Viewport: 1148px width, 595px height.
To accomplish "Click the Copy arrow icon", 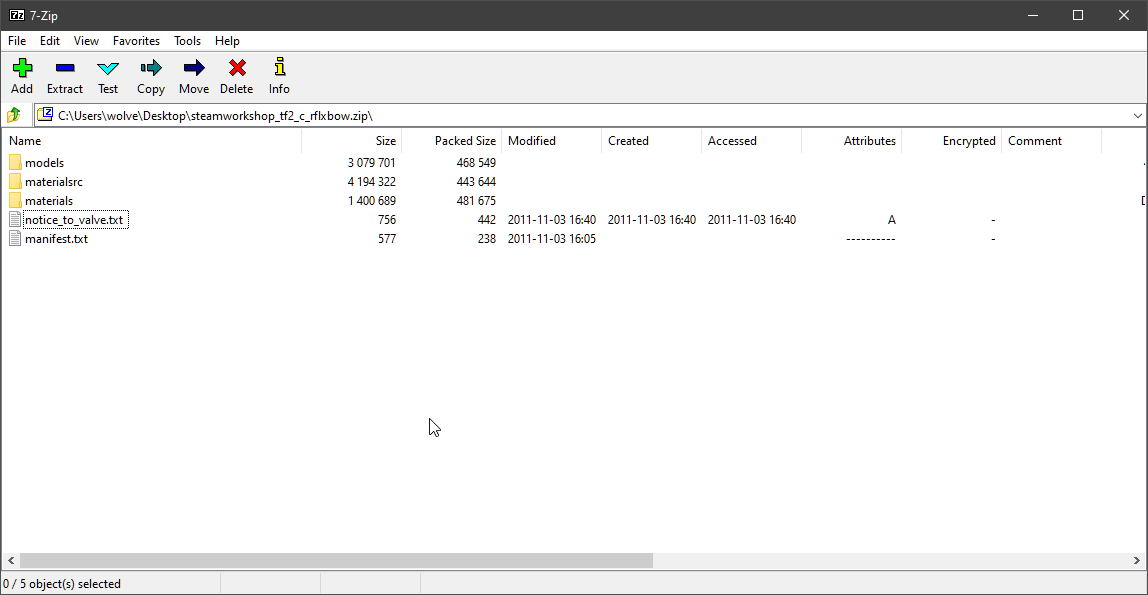I will click(151, 68).
